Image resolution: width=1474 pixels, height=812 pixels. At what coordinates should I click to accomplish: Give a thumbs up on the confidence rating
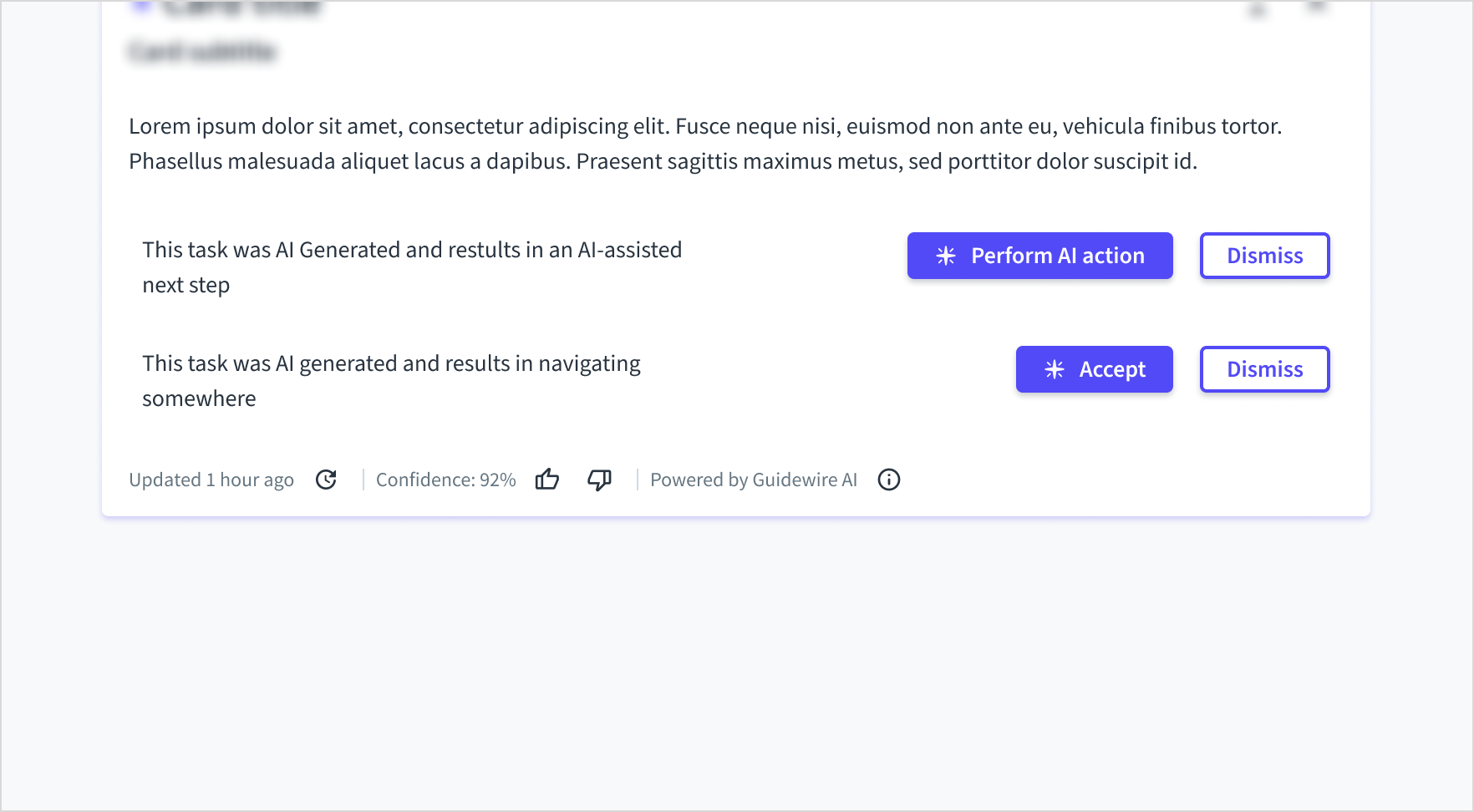click(x=547, y=480)
